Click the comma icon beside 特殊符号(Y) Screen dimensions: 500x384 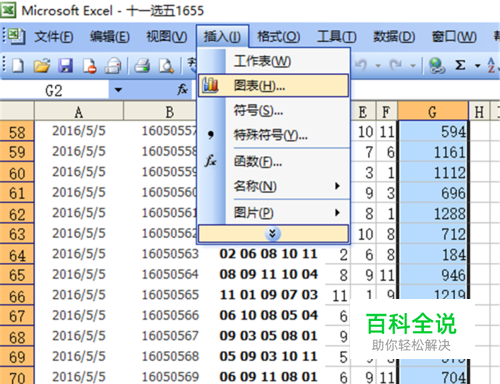(210, 135)
